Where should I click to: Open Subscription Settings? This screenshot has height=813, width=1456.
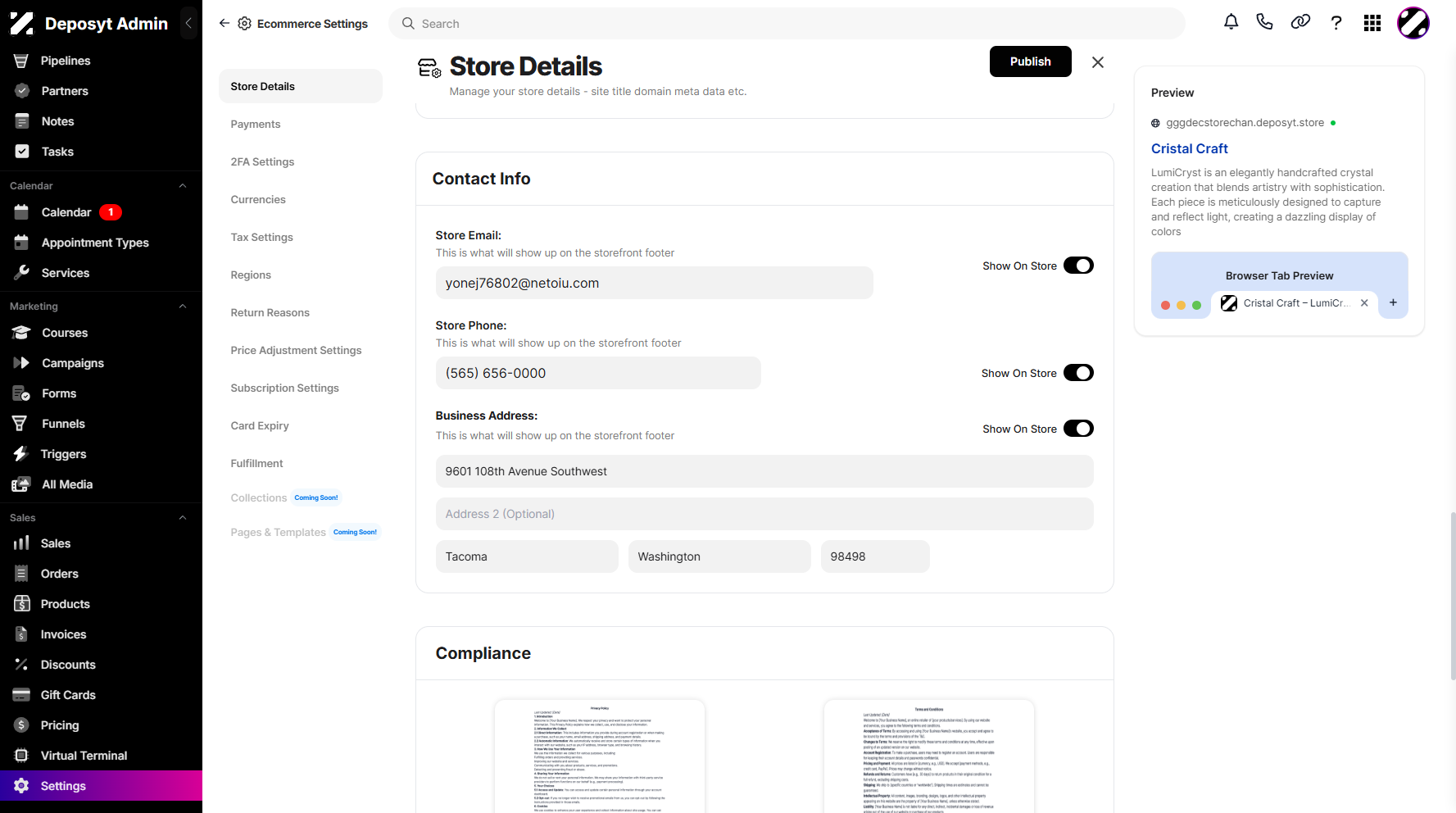pos(284,388)
